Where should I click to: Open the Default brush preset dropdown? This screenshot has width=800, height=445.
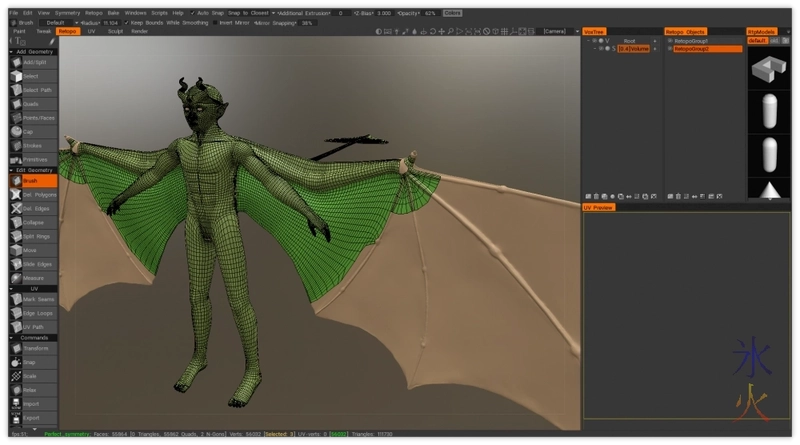(58, 22)
